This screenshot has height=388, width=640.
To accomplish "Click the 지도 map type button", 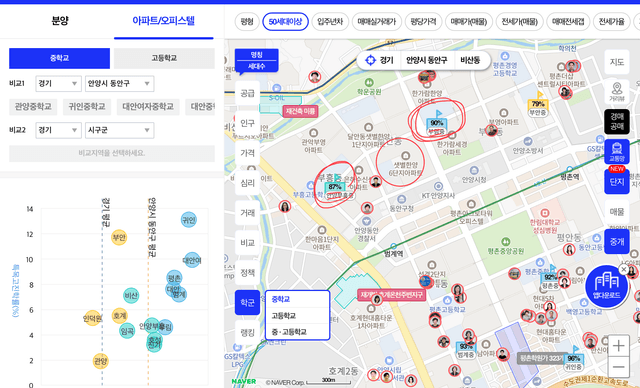I will click(617, 62).
